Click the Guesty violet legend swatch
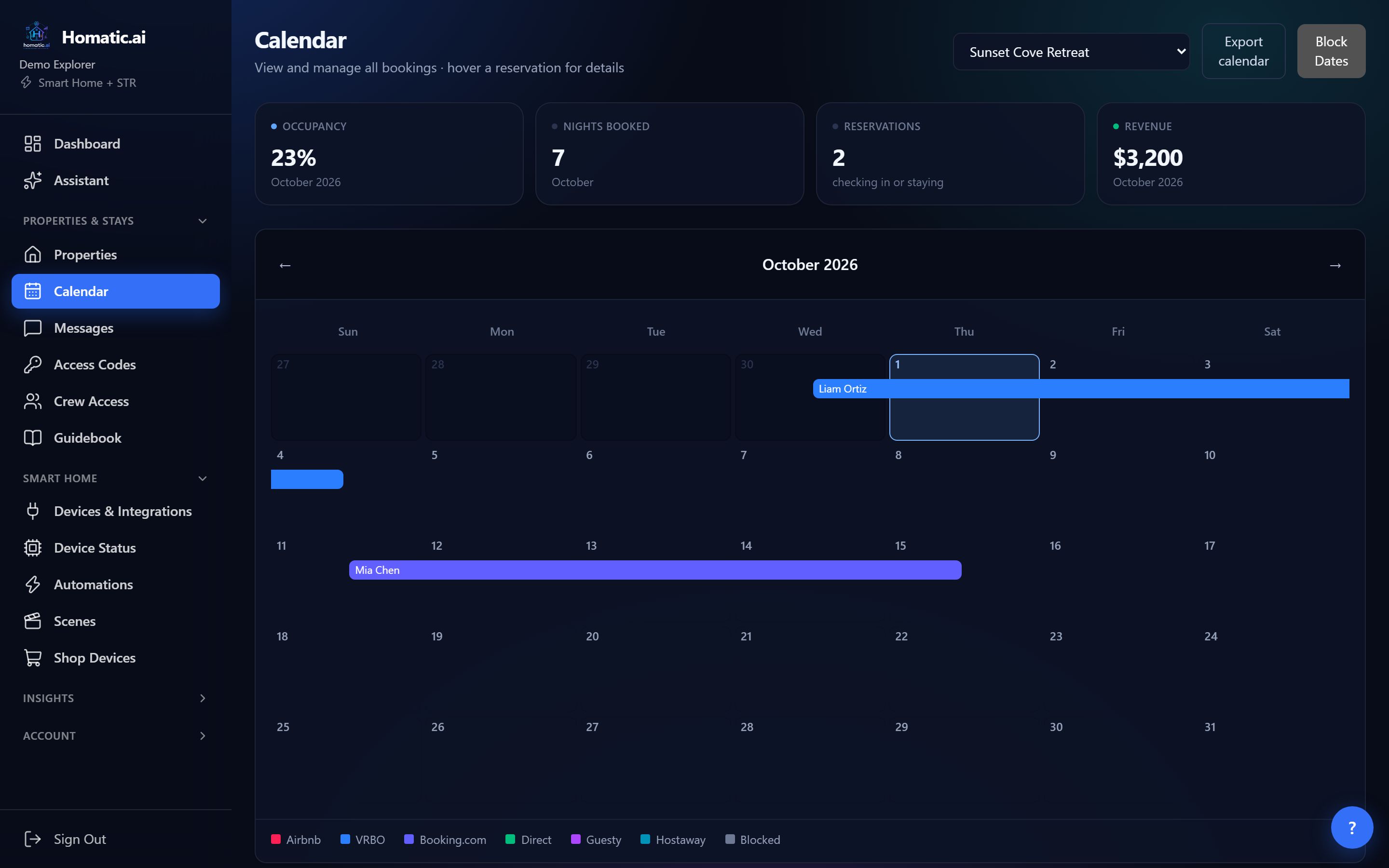Screen dimensions: 1389x868 pyautogui.click(x=576, y=839)
